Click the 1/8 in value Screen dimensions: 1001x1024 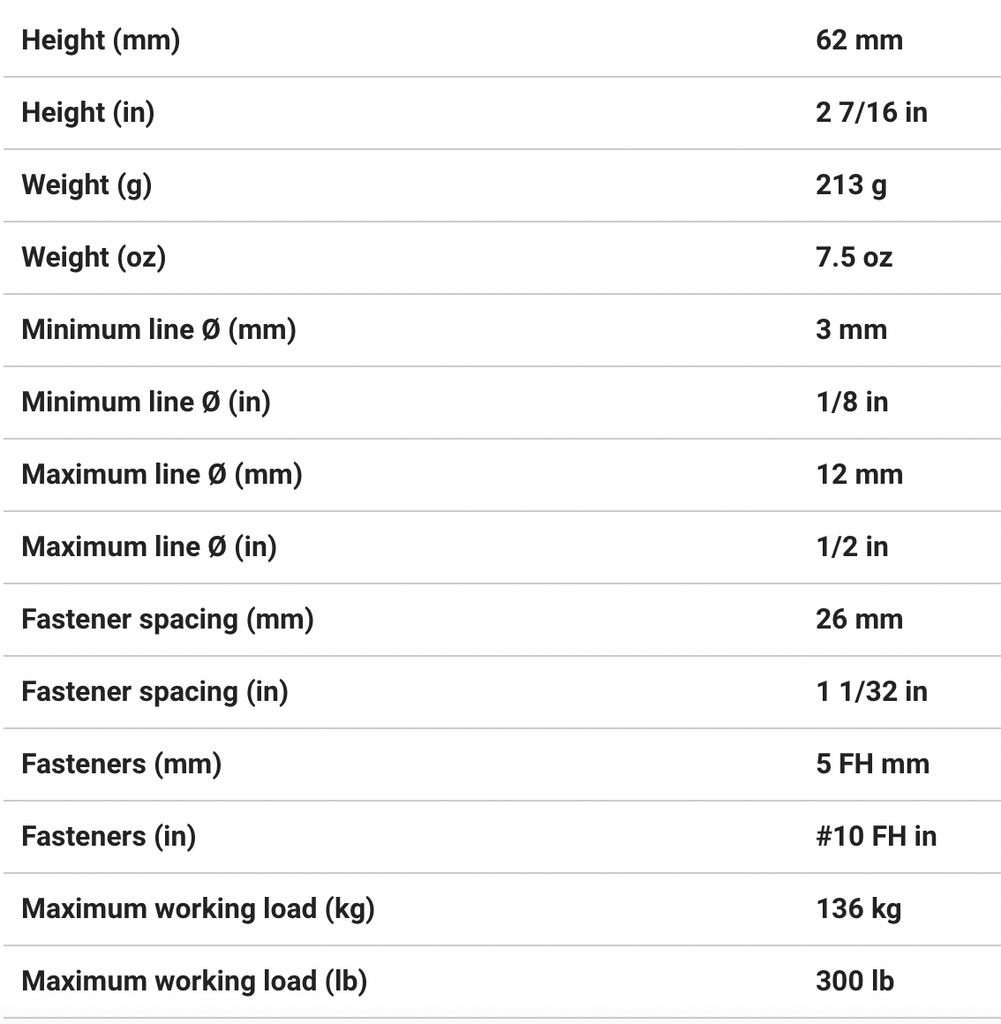[852, 402]
